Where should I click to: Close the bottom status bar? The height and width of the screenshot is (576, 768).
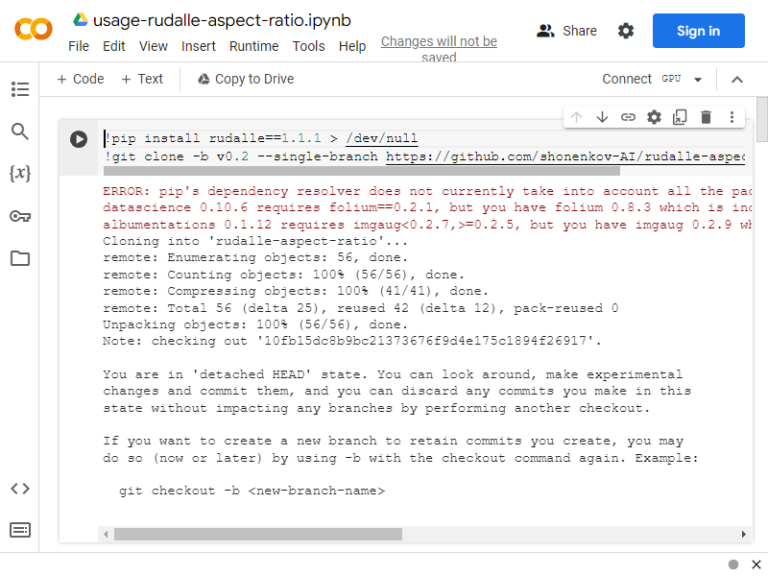pyautogui.click(x=756, y=564)
